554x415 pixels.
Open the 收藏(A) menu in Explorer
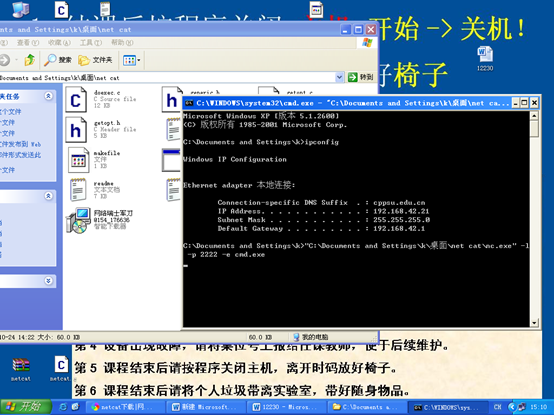click(59, 43)
